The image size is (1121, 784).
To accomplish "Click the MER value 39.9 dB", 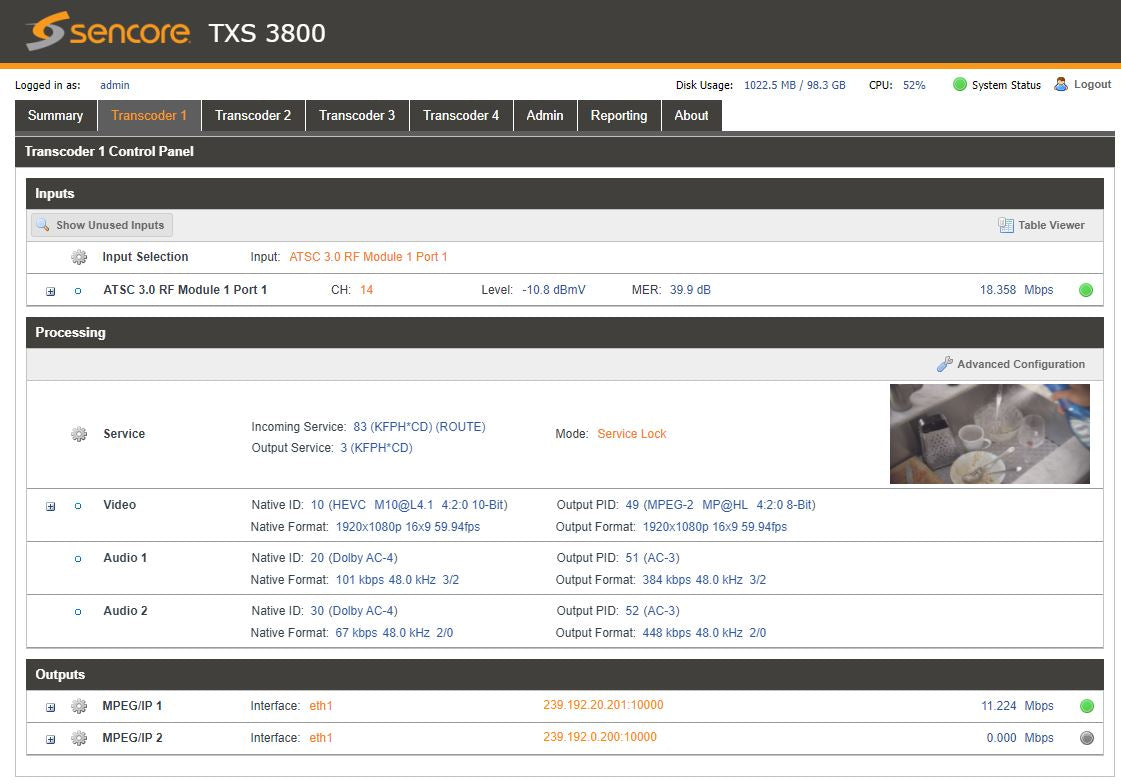I will click(x=690, y=290).
